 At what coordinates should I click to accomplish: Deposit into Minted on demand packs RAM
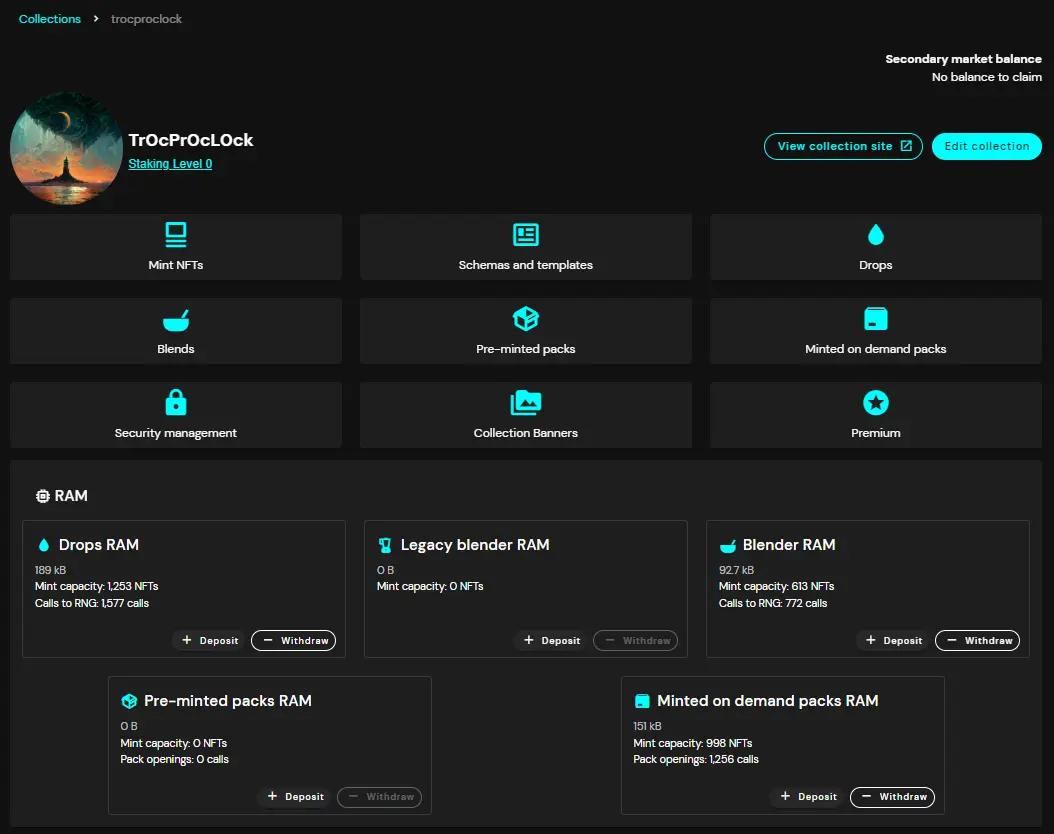pyautogui.click(x=809, y=796)
